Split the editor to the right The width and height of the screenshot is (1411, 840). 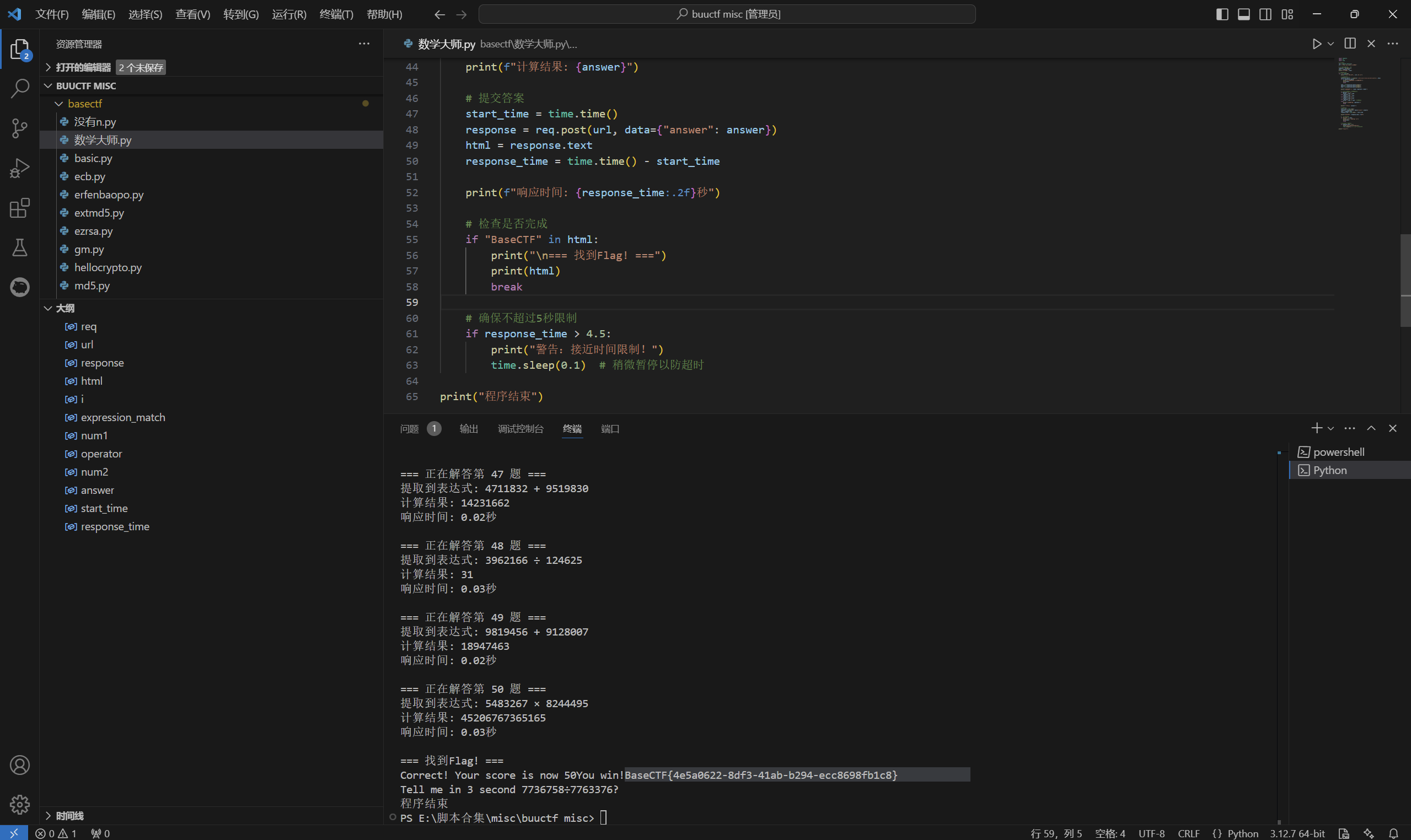(x=1350, y=44)
